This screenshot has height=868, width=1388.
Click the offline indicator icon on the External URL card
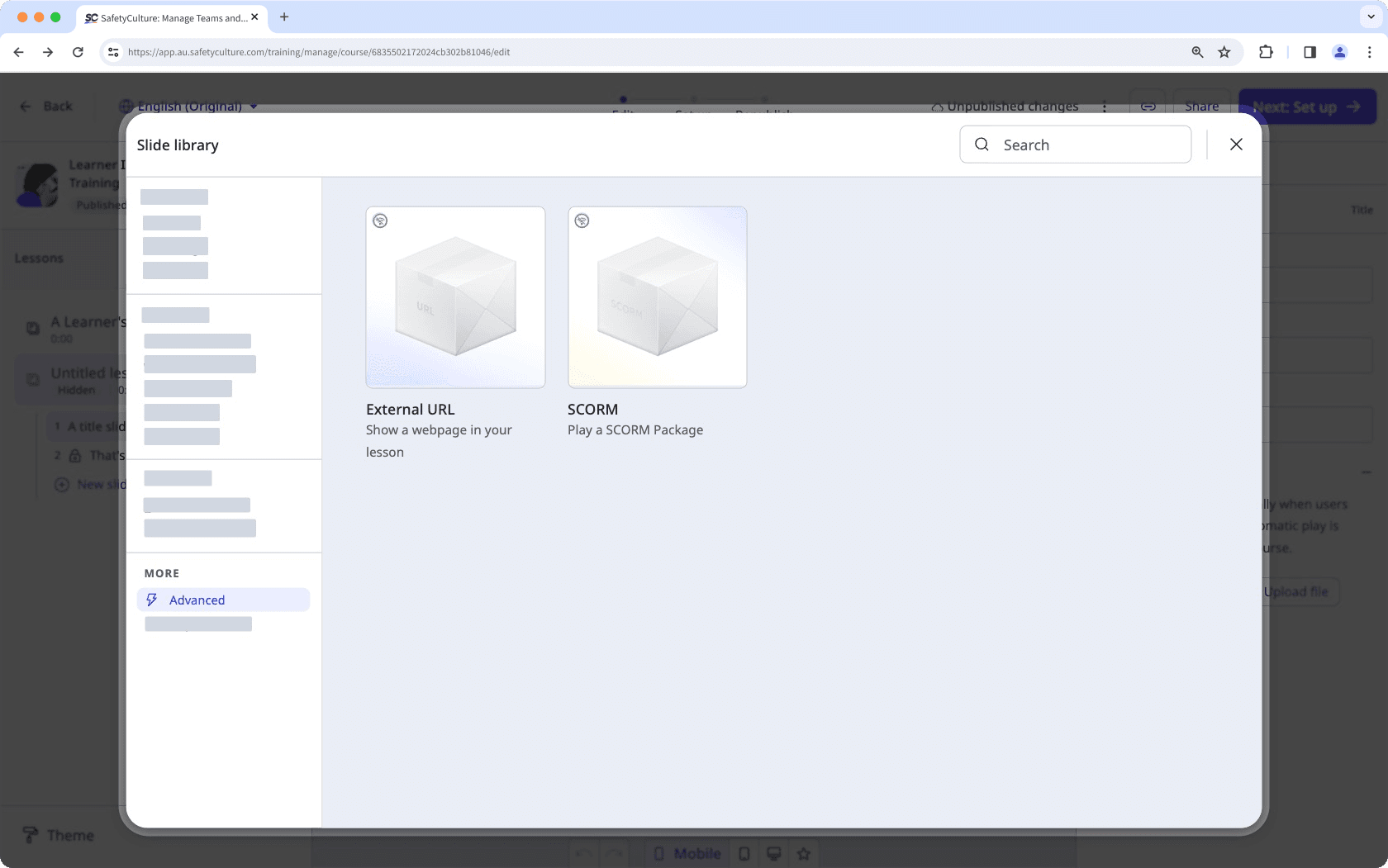(381, 221)
